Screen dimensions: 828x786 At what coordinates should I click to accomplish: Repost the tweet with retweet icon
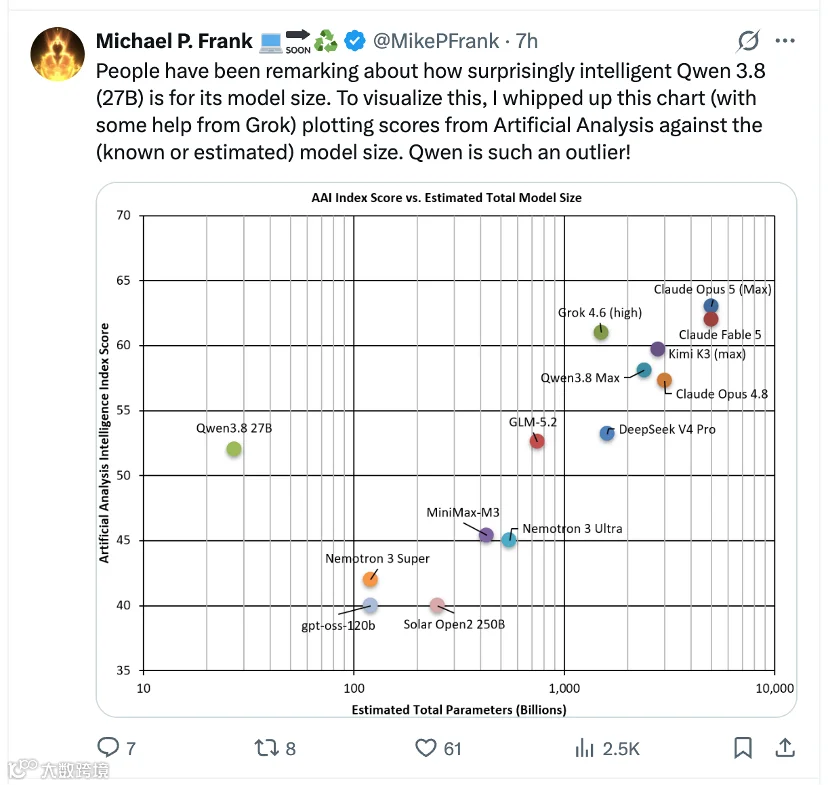pos(266,748)
